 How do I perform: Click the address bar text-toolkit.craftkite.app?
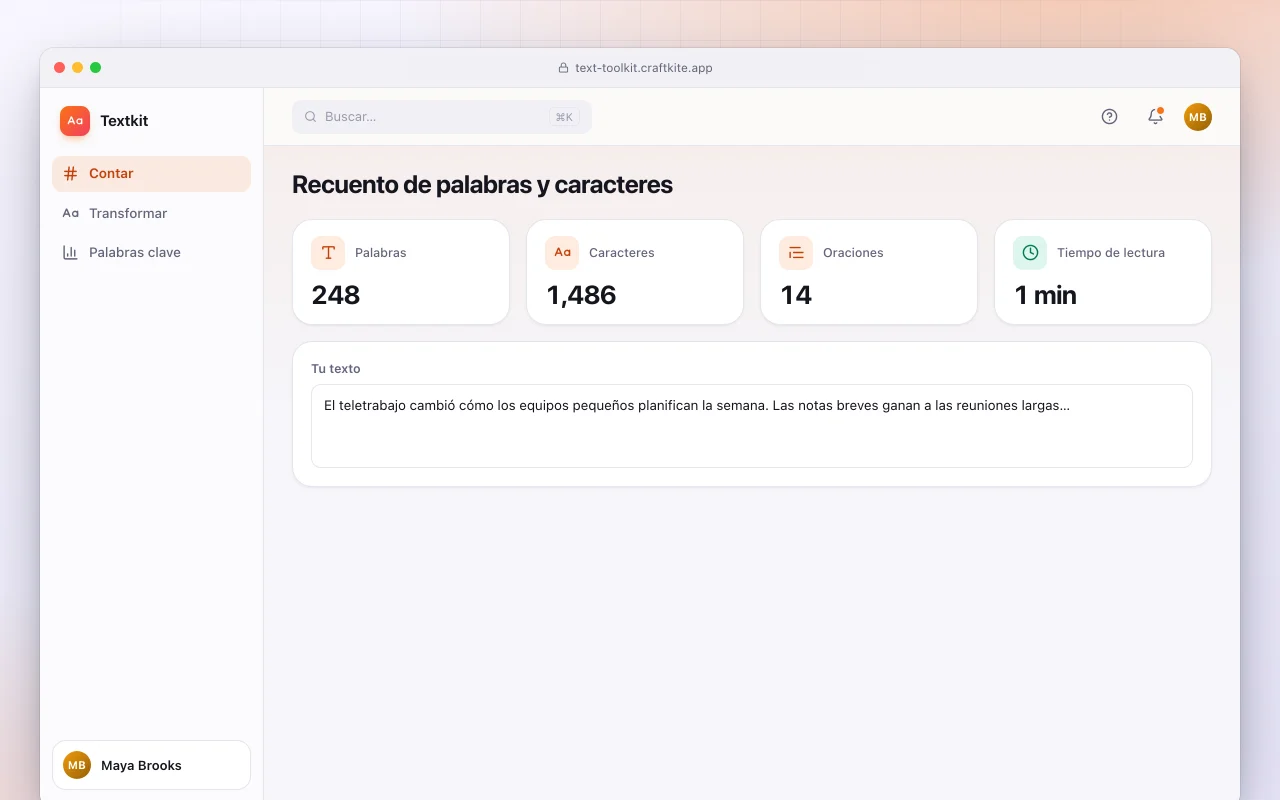click(x=643, y=68)
